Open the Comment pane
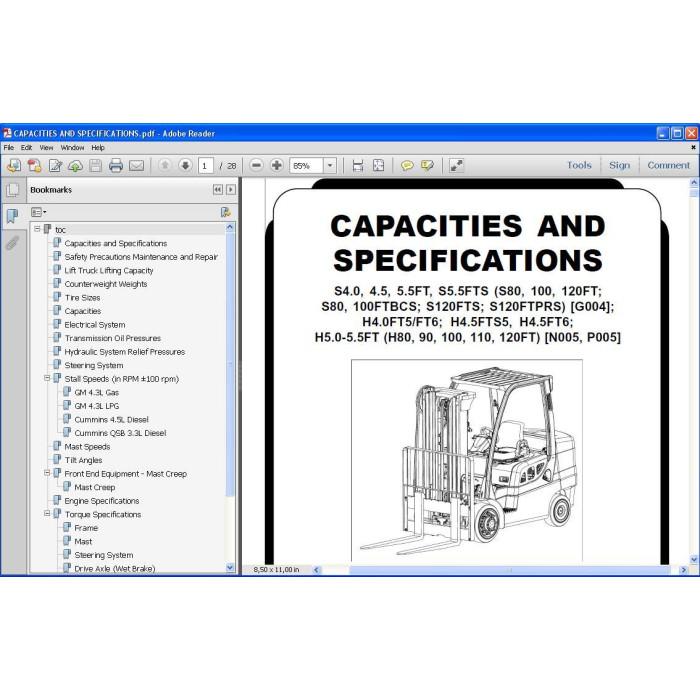The height and width of the screenshot is (700, 700). pos(668,165)
